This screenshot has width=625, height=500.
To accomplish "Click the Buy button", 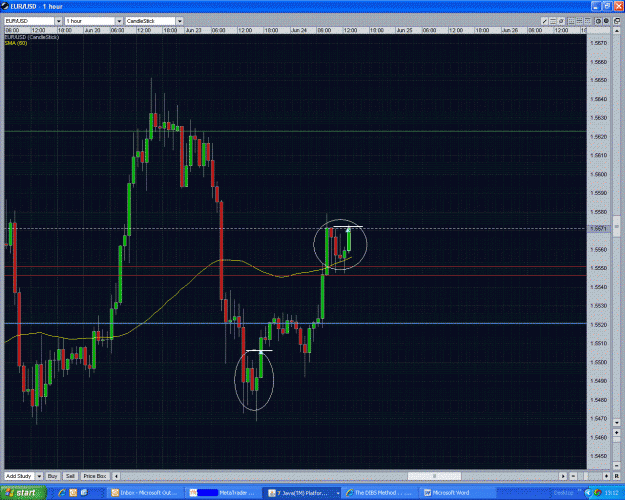I will [53, 476].
